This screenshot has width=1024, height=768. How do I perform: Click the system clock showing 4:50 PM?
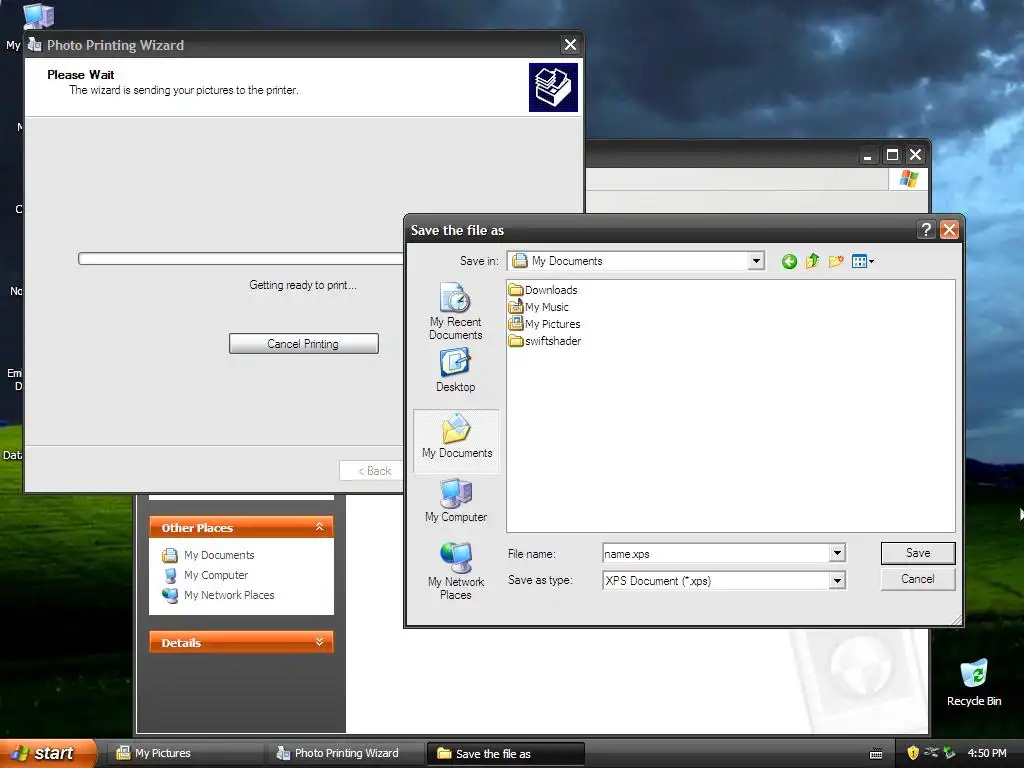(987, 753)
